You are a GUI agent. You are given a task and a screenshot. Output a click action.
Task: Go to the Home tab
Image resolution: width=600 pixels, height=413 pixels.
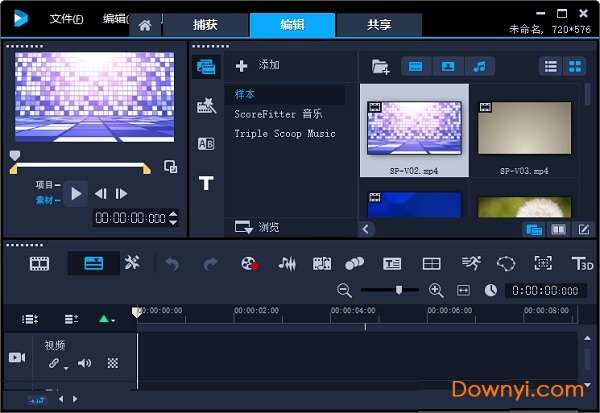click(145, 25)
